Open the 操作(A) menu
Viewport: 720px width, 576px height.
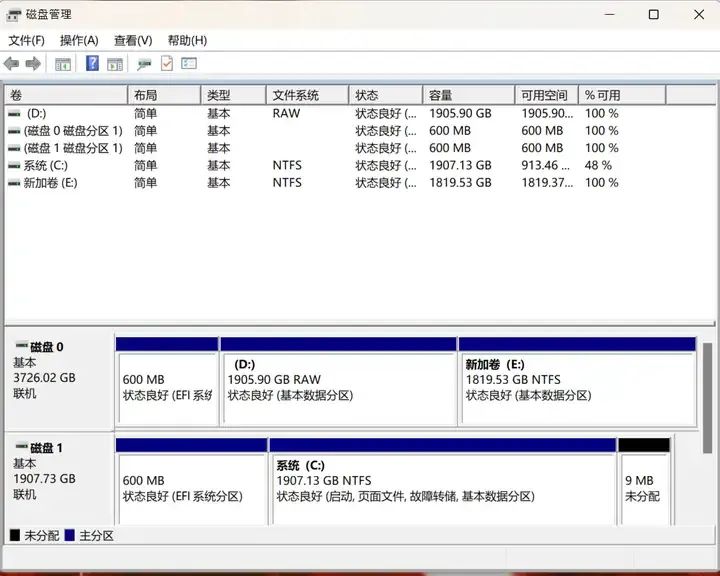point(79,40)
